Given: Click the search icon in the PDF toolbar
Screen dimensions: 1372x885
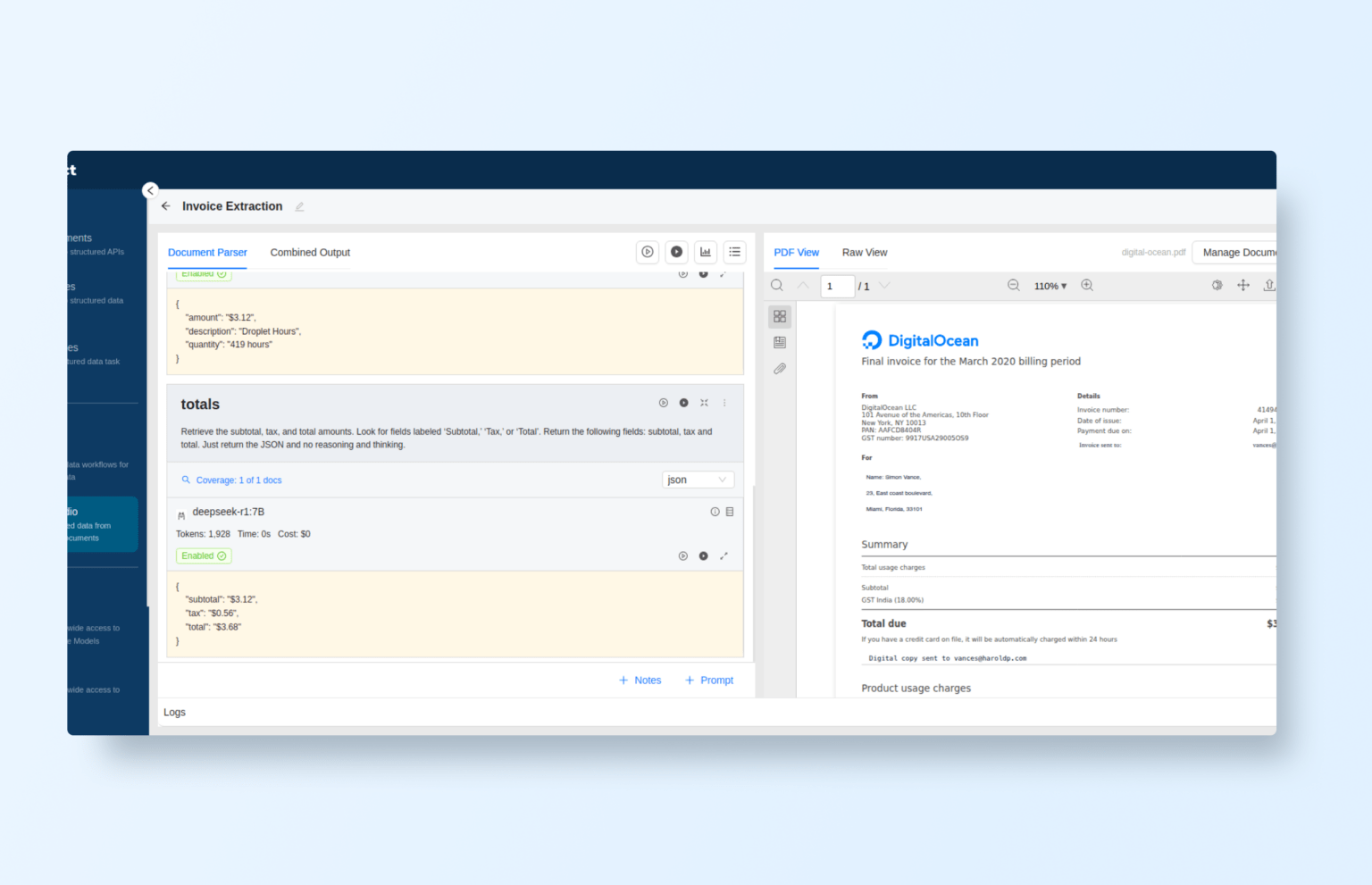Looking at the screenshot, I should click(x=776, y=285).
